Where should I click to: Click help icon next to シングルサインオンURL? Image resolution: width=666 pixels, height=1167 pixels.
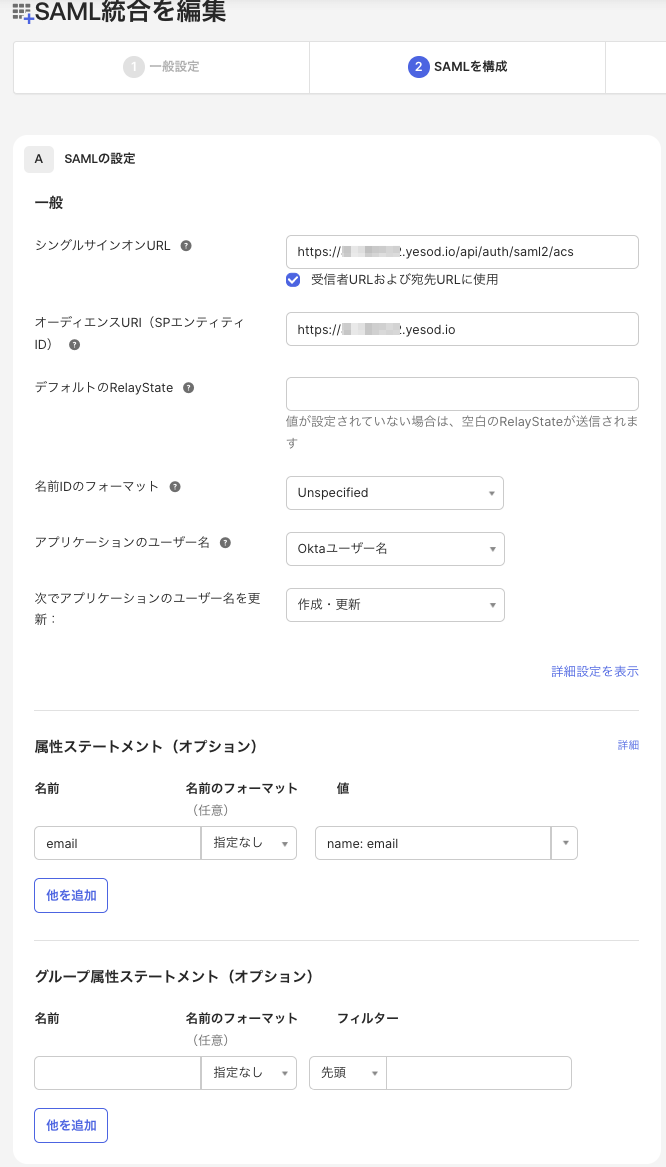[x=186, y=245]
